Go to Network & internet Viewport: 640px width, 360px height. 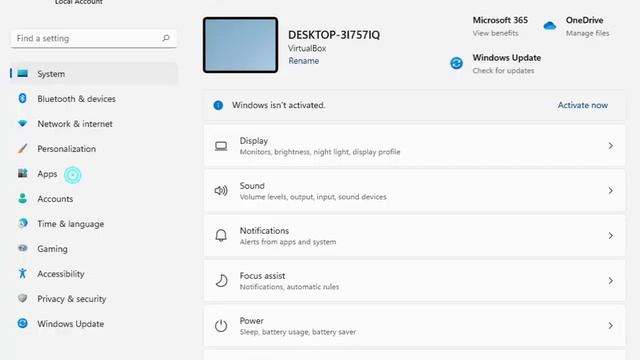coord(94,124)
